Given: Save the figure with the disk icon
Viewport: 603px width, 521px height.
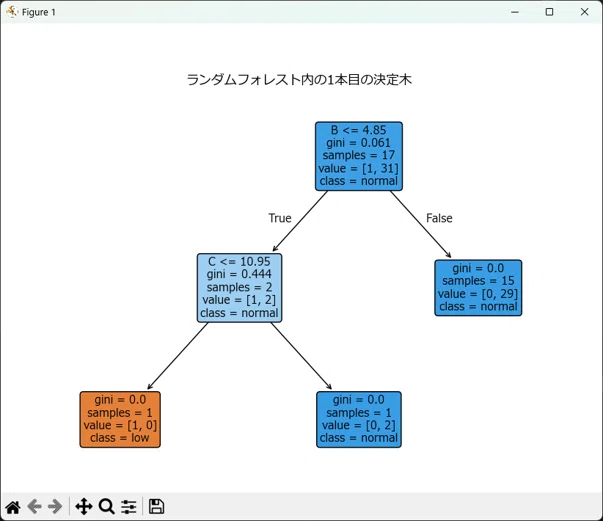Looking at the screenshot, I should click(157, 507).
